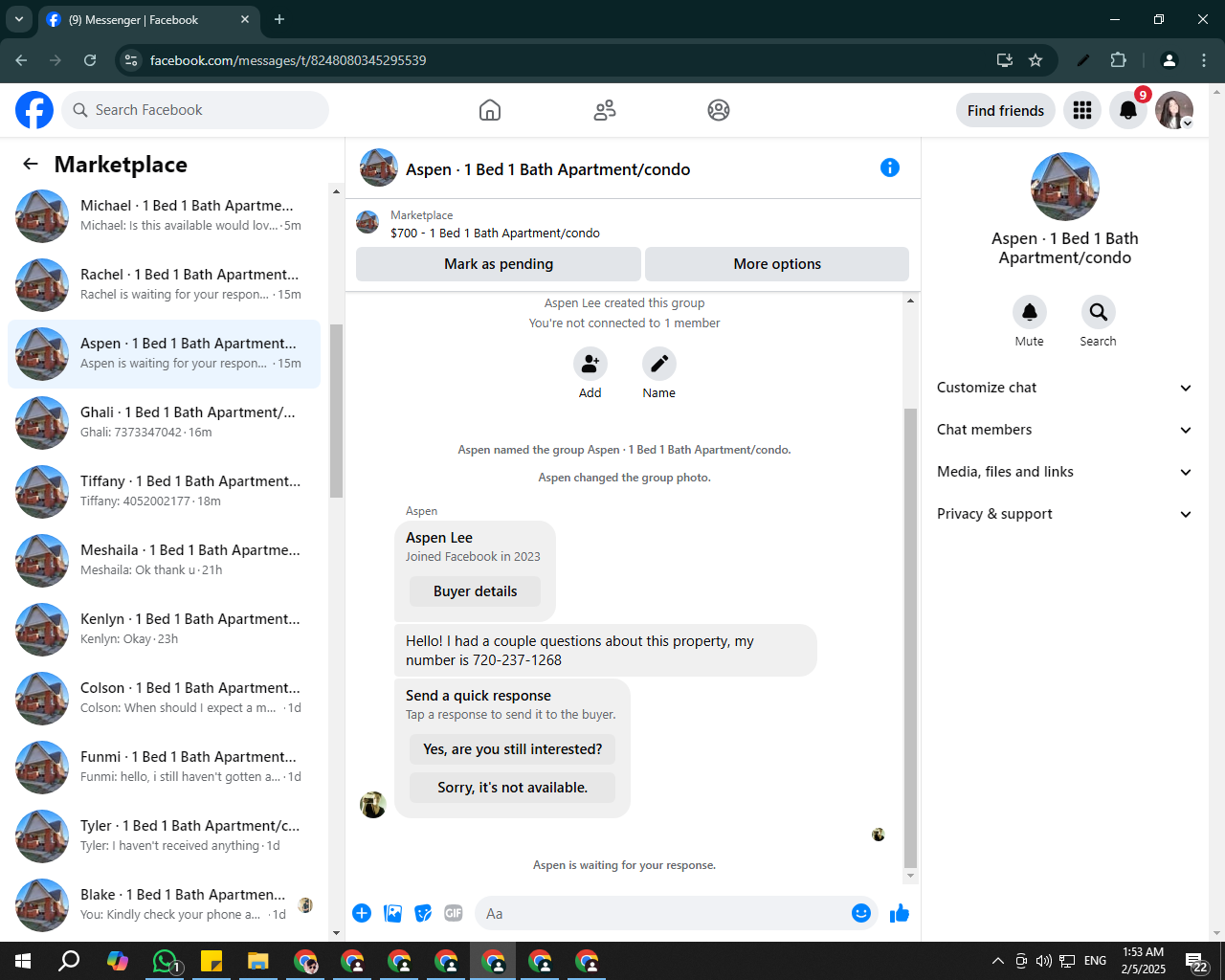Screen dimensions: 1225x980
Task: Focus the Search Facebook field
Action: click(195, 110)
